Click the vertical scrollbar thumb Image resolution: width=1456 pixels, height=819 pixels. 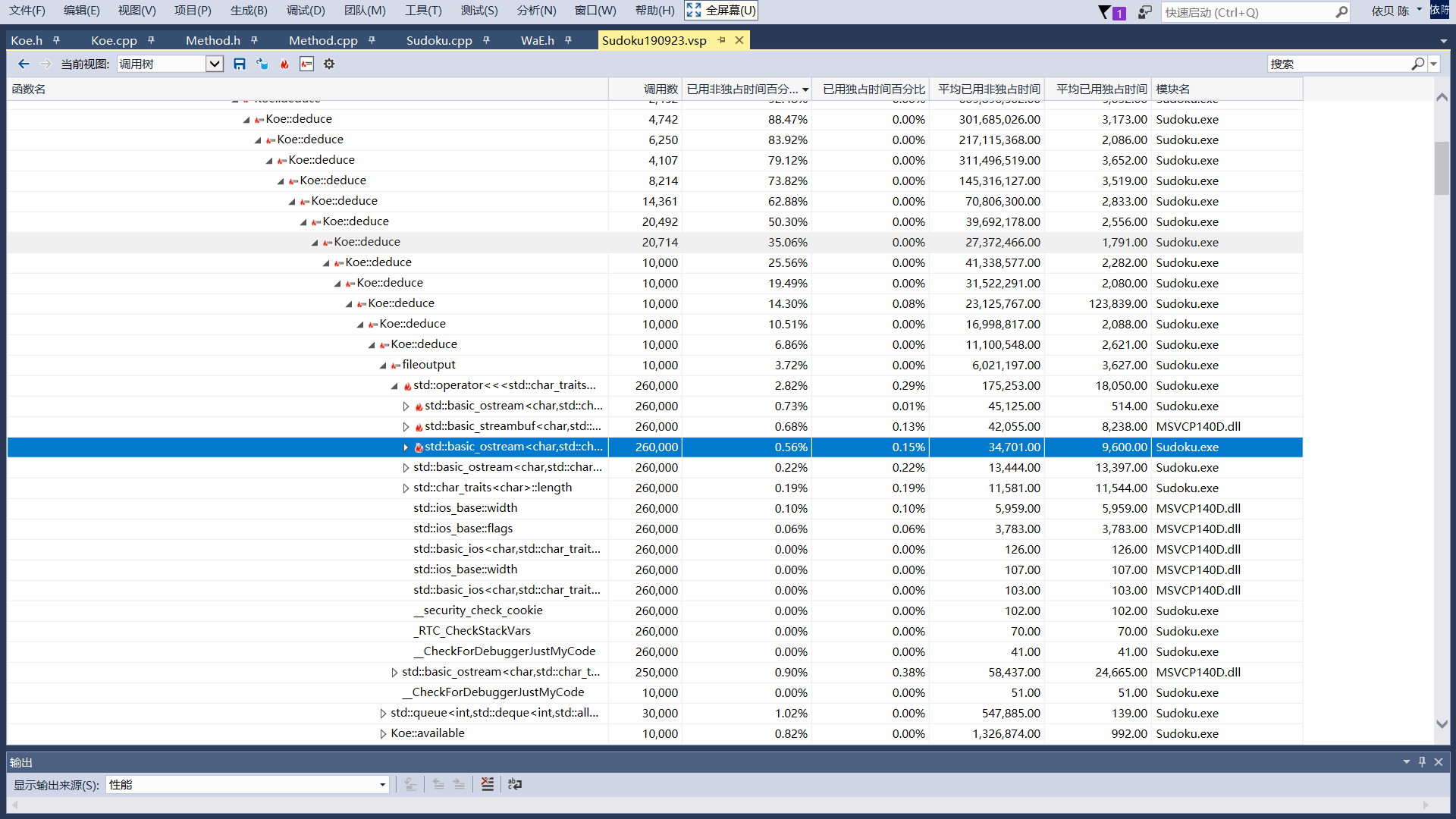coord(1442,168)
